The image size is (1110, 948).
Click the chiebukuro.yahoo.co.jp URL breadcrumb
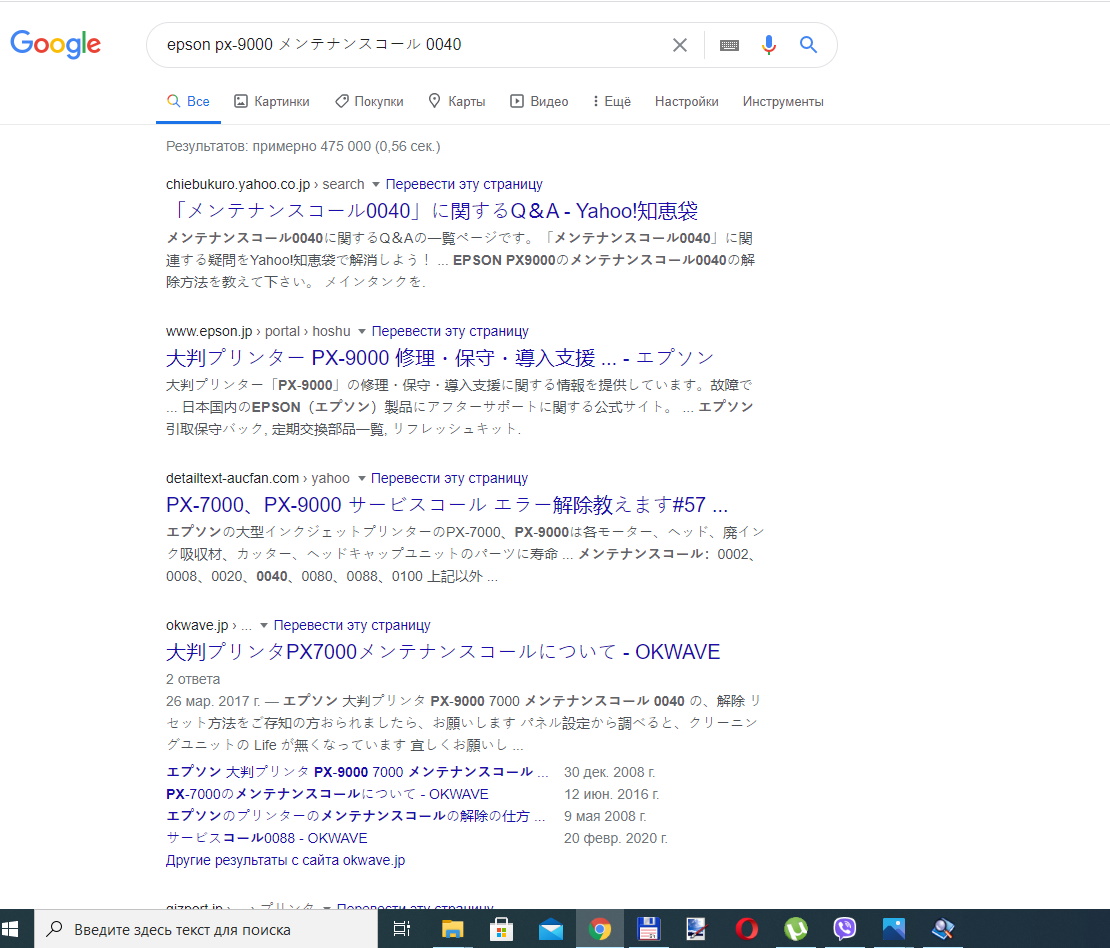click(x=265, y=184)
